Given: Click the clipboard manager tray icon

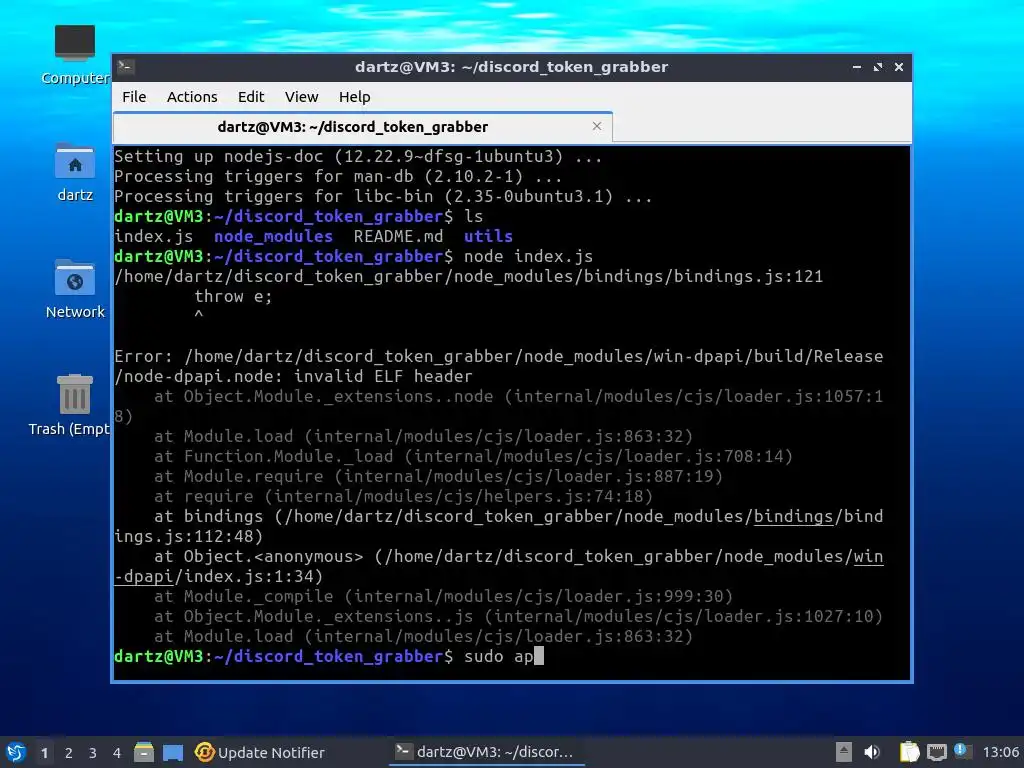Looking at the screenshot, I should click(909, 752).
